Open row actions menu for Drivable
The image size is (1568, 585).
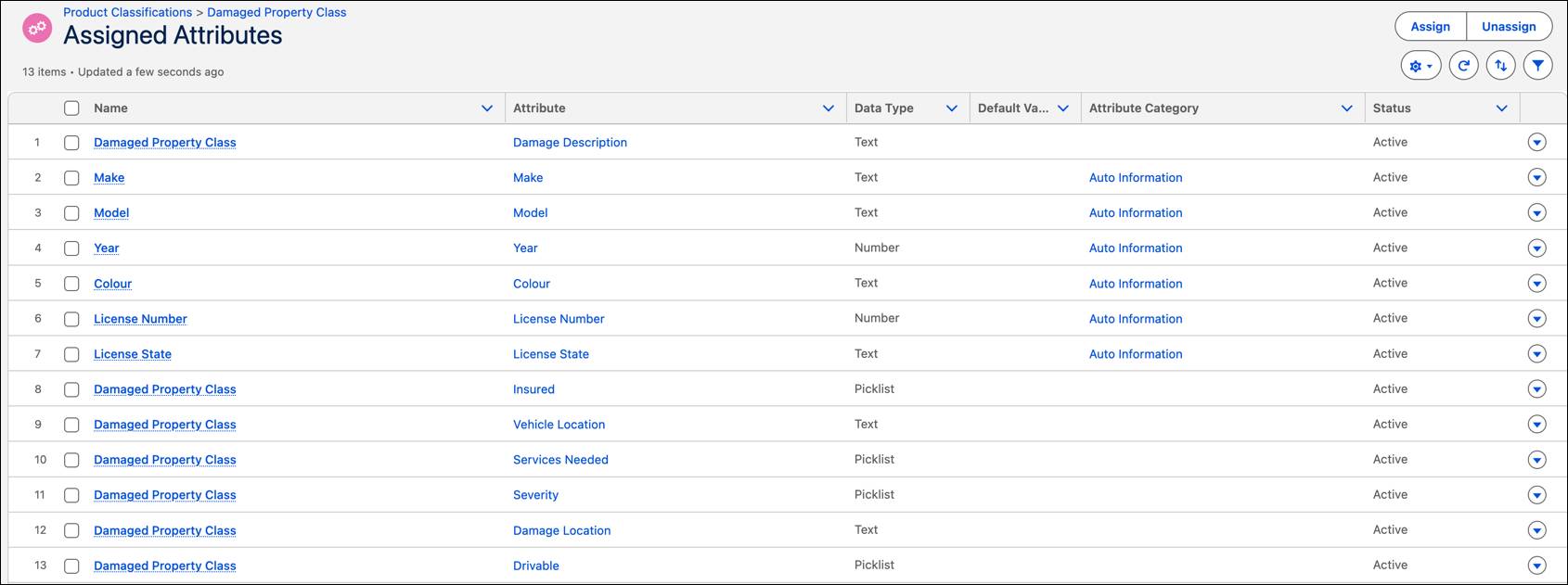(1536, 565)
